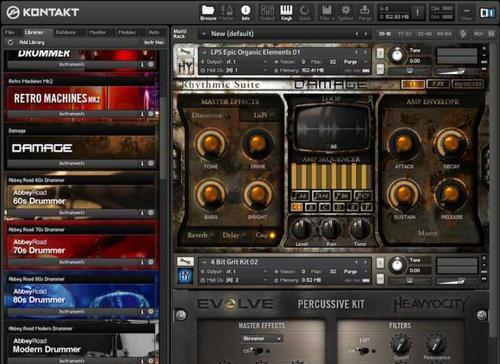Select the Abbey Road 80s Drummer library banner
The height and width of the screenshot is (364, 500).
[81, 295]
